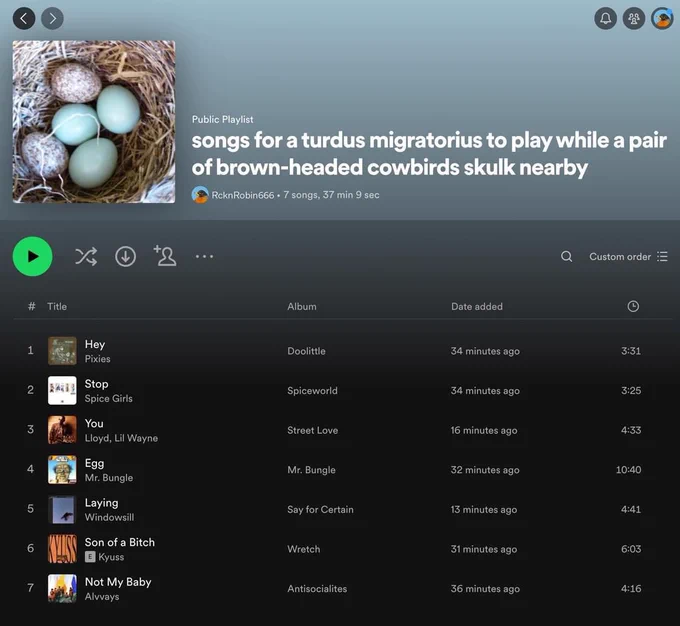Open the Say for Certain album link

[x=320, y=510]
